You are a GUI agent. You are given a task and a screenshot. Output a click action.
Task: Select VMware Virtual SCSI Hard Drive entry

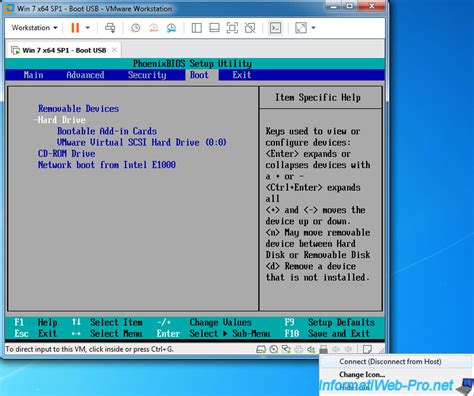(142, 142)
